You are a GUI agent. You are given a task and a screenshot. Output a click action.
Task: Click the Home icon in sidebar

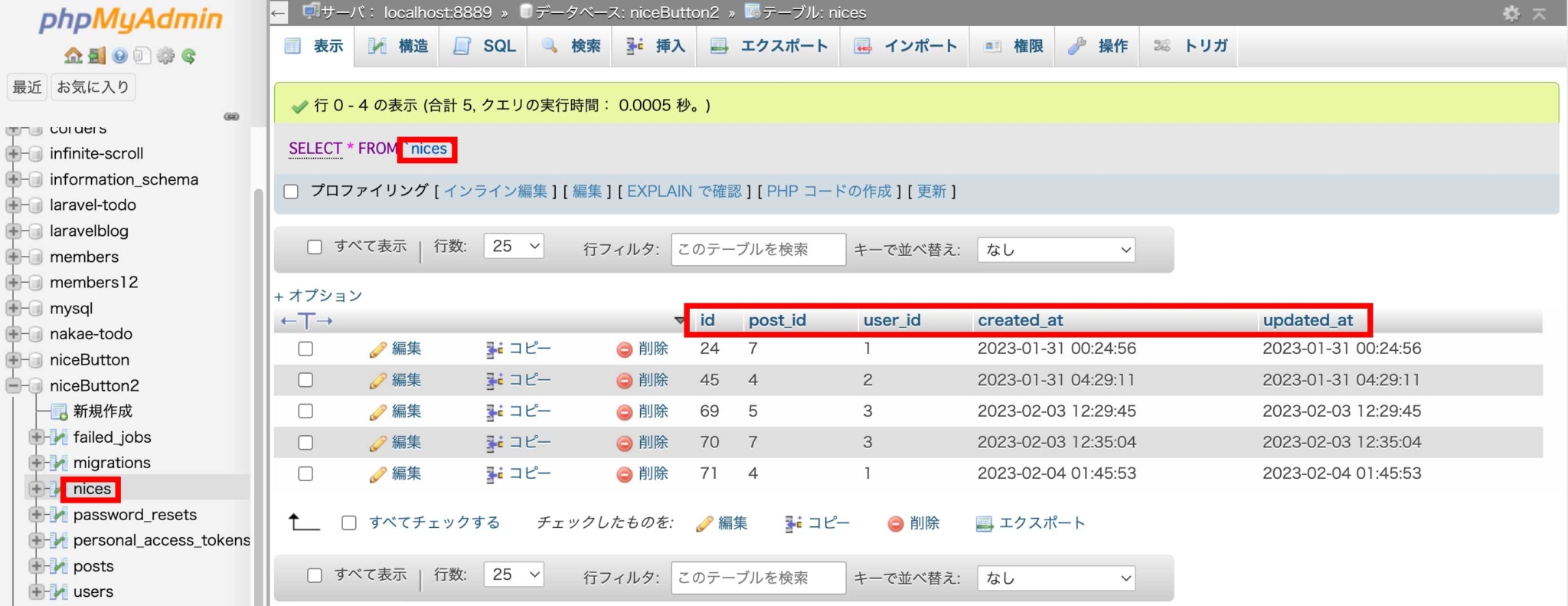click(73, 56)
